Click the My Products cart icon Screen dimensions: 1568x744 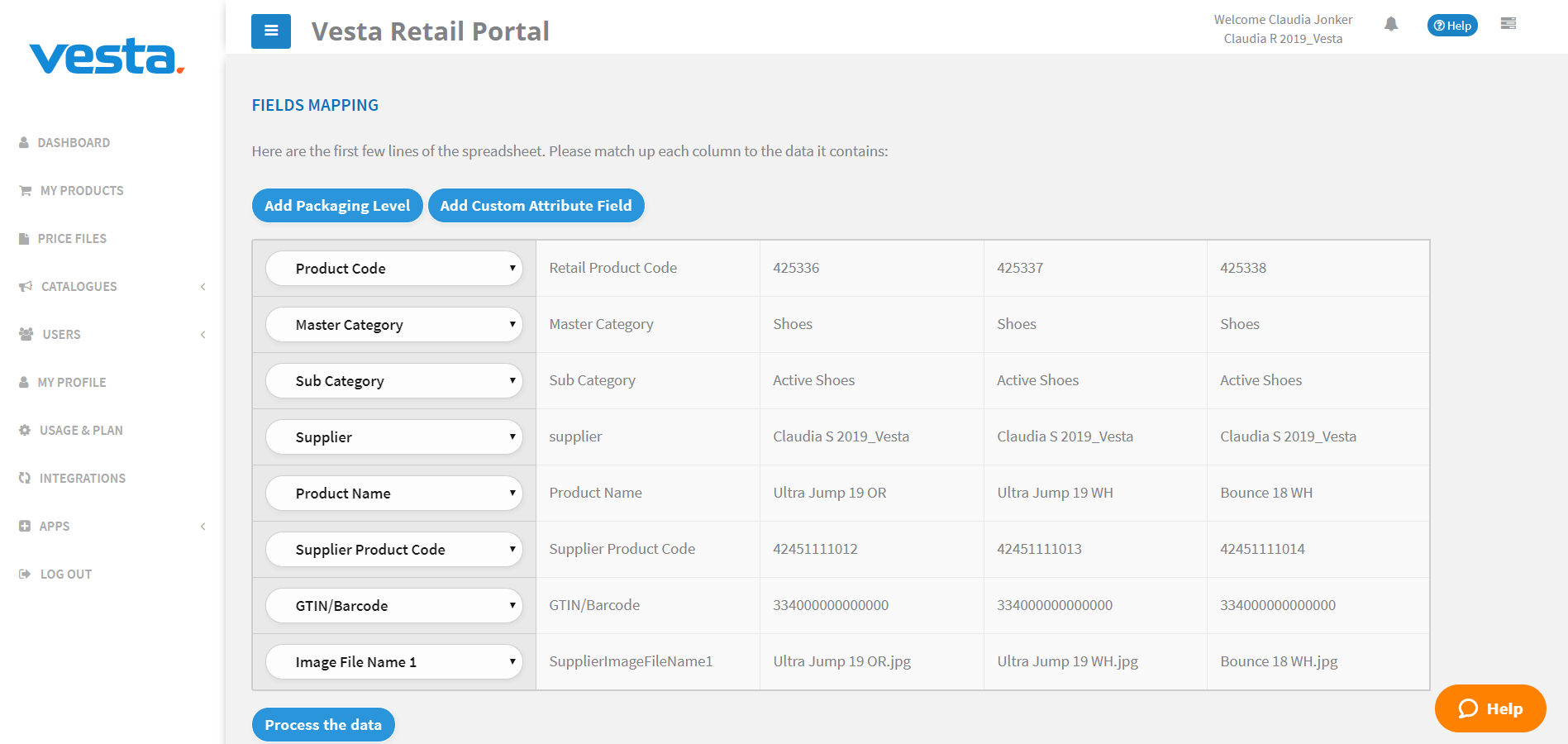[x=26, y=190]
